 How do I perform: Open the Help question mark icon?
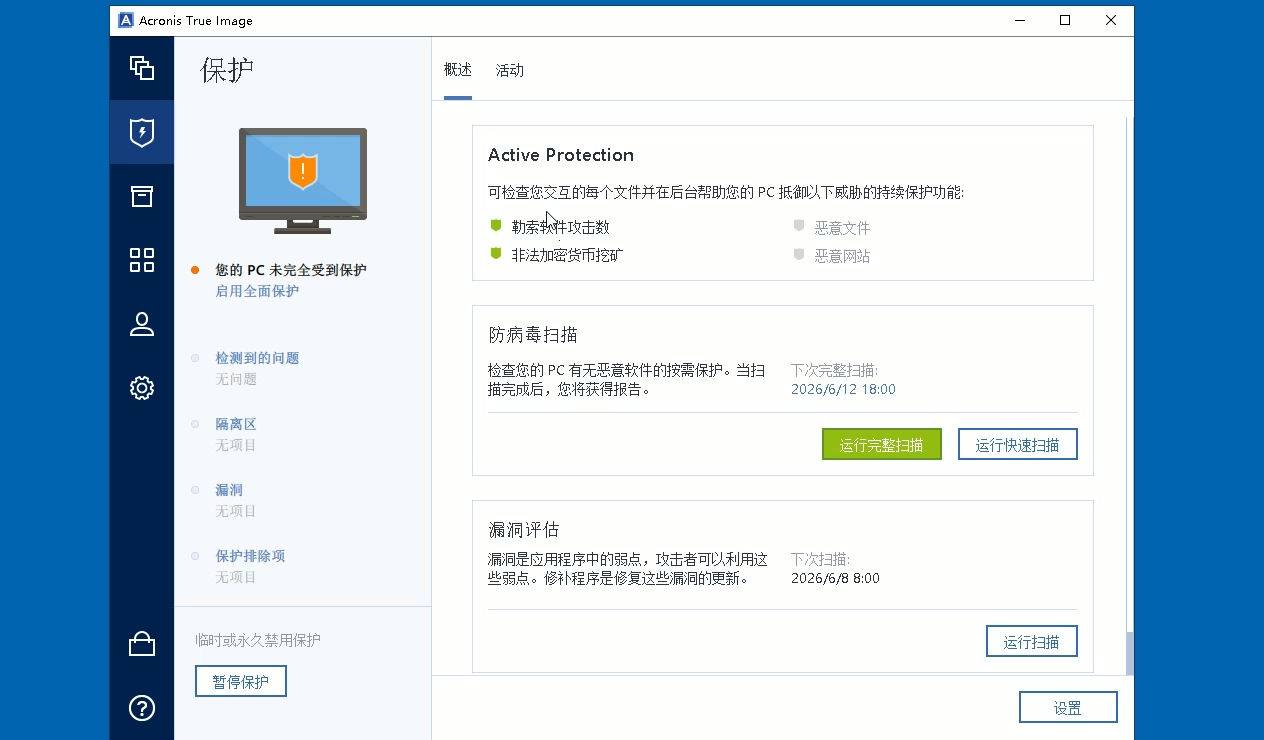[142, 708]
